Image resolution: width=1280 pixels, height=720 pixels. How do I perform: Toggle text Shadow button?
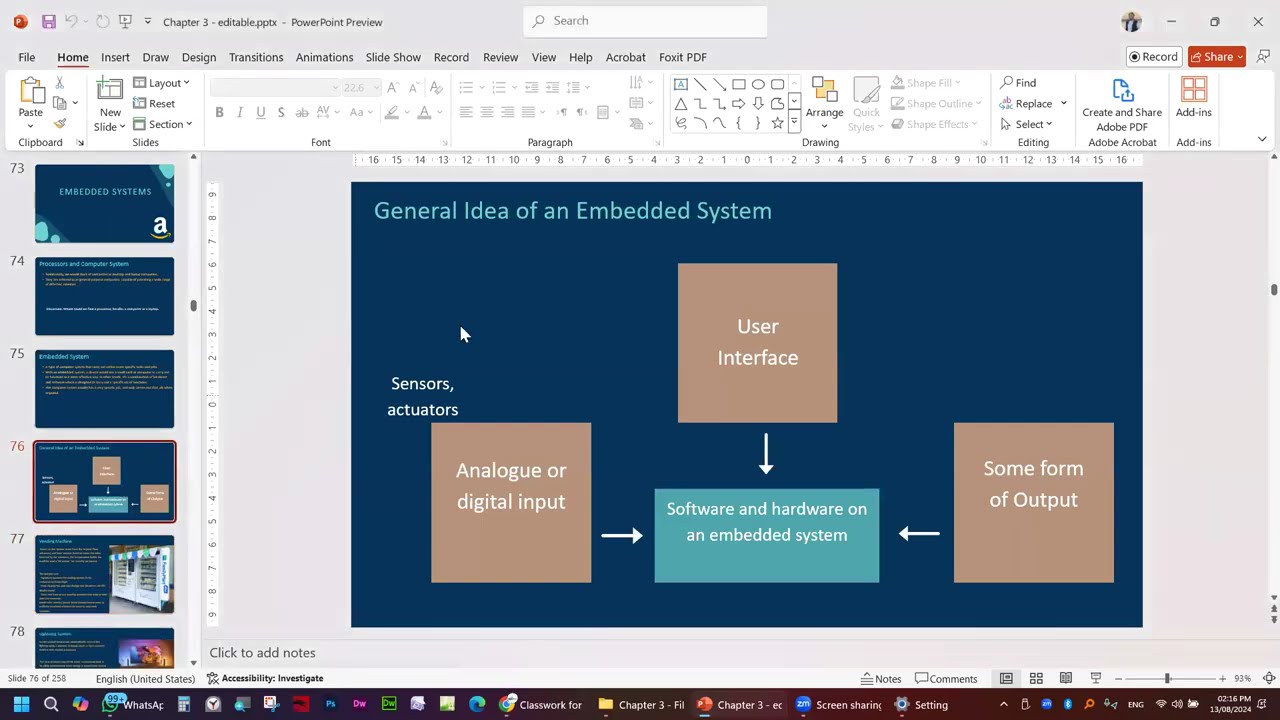point(281,113)
